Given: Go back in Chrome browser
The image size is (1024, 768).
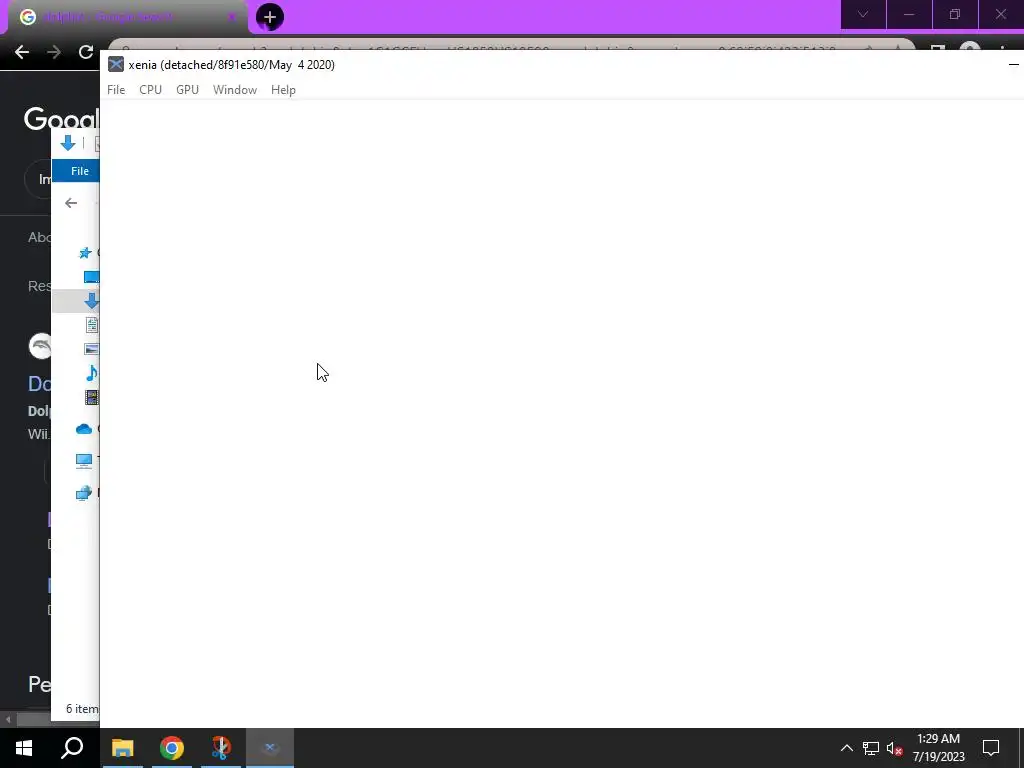Looking at the screenshot, I should (22, 52).
